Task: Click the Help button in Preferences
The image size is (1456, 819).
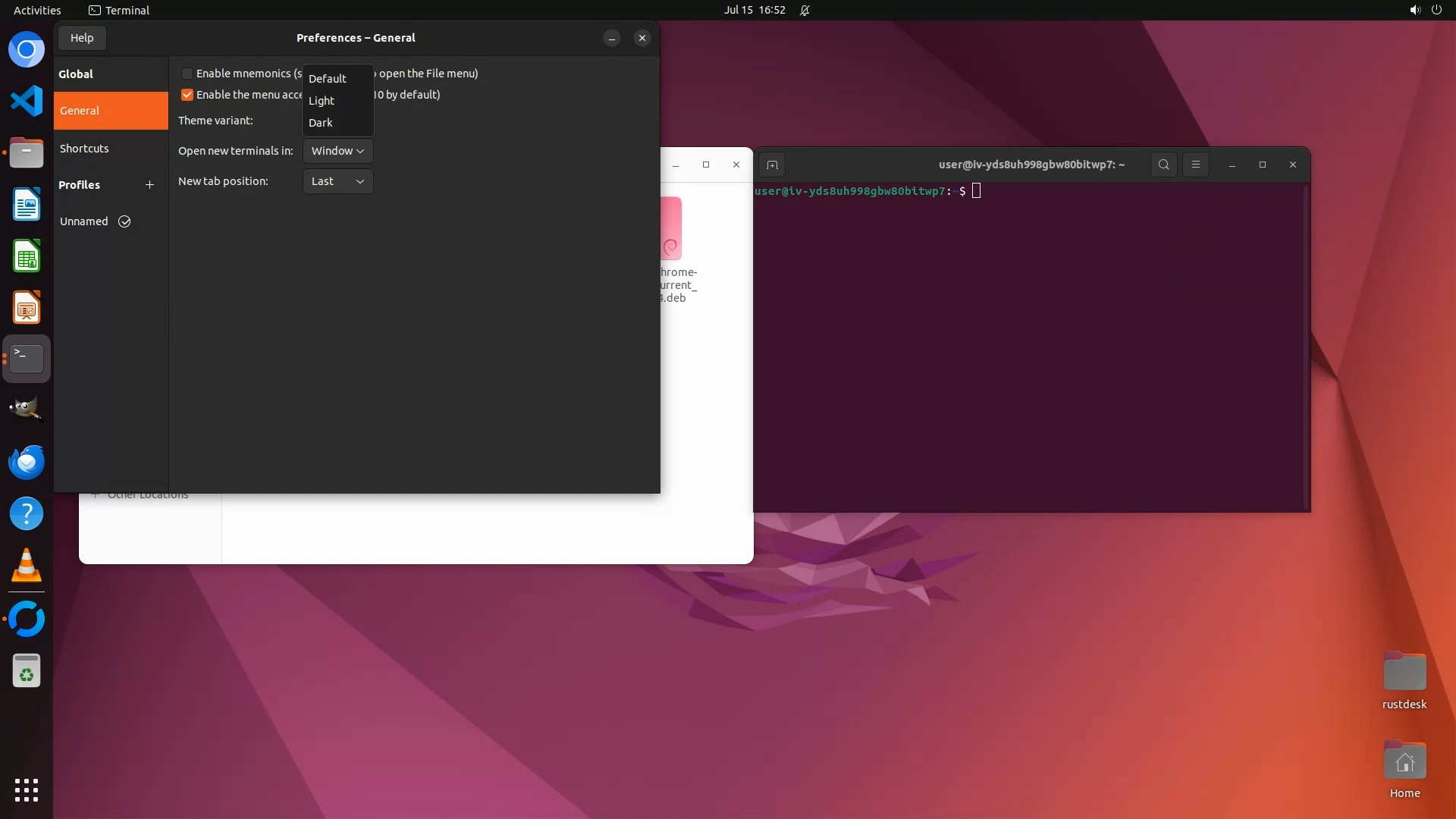Action: 82,38
